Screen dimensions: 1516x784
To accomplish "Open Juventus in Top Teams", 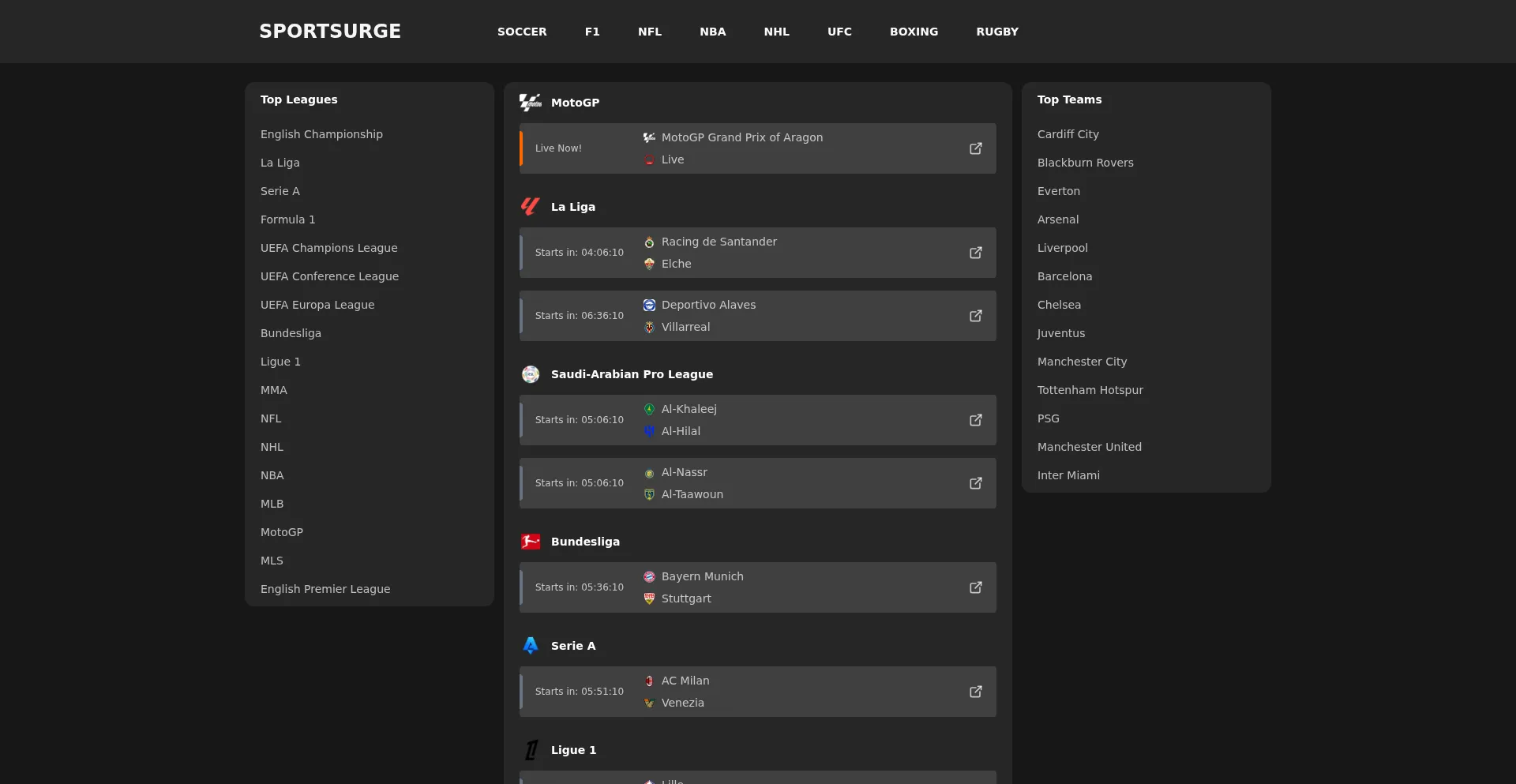I will pyautogui.click(x=1061, y=333).
